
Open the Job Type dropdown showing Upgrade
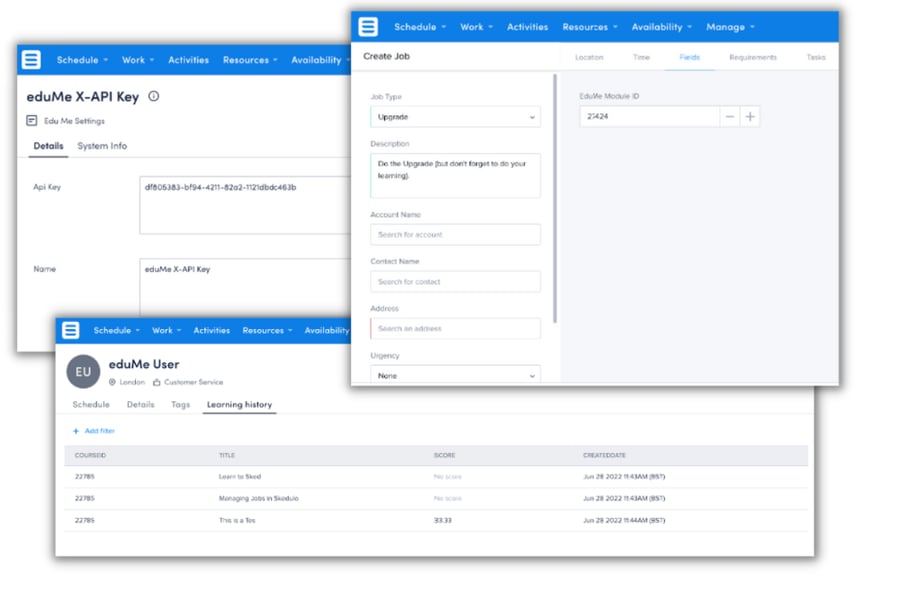point(455,117)
